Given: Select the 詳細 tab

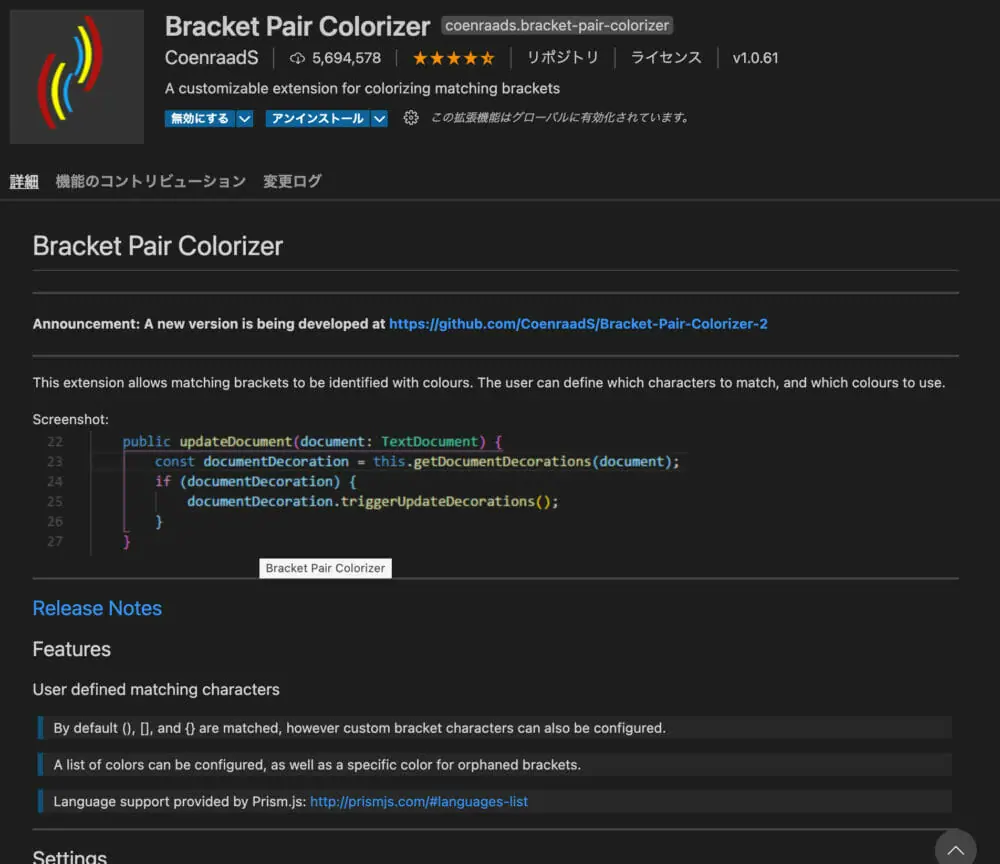Looking at the screenshot, I should (x=24, y=181).
